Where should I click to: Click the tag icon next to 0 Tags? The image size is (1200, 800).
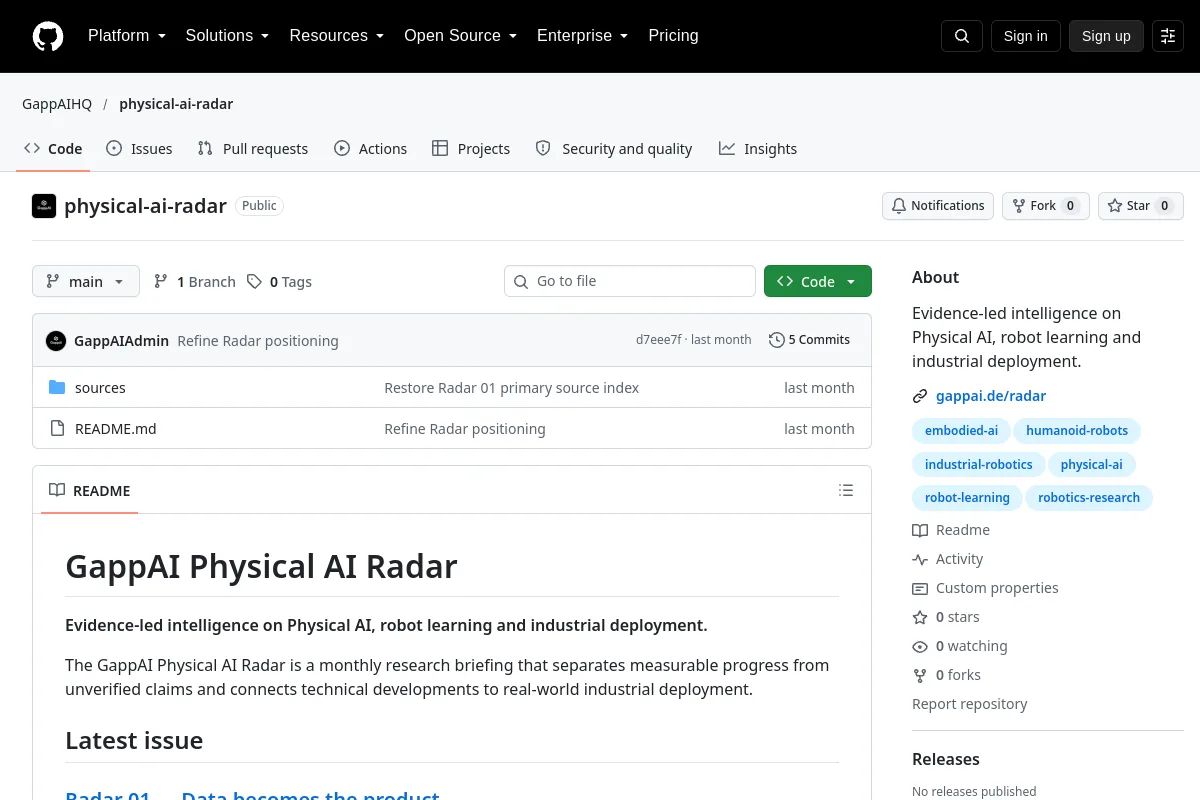255,282
